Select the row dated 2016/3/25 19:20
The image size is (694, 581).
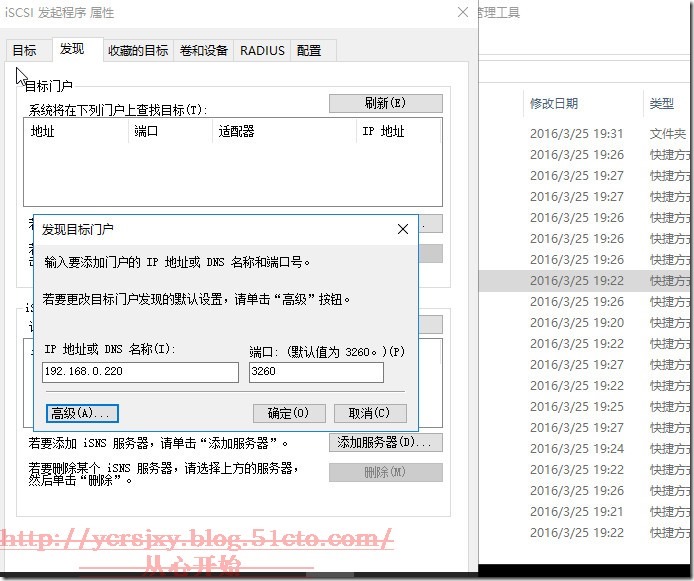(x=585, y=323)
